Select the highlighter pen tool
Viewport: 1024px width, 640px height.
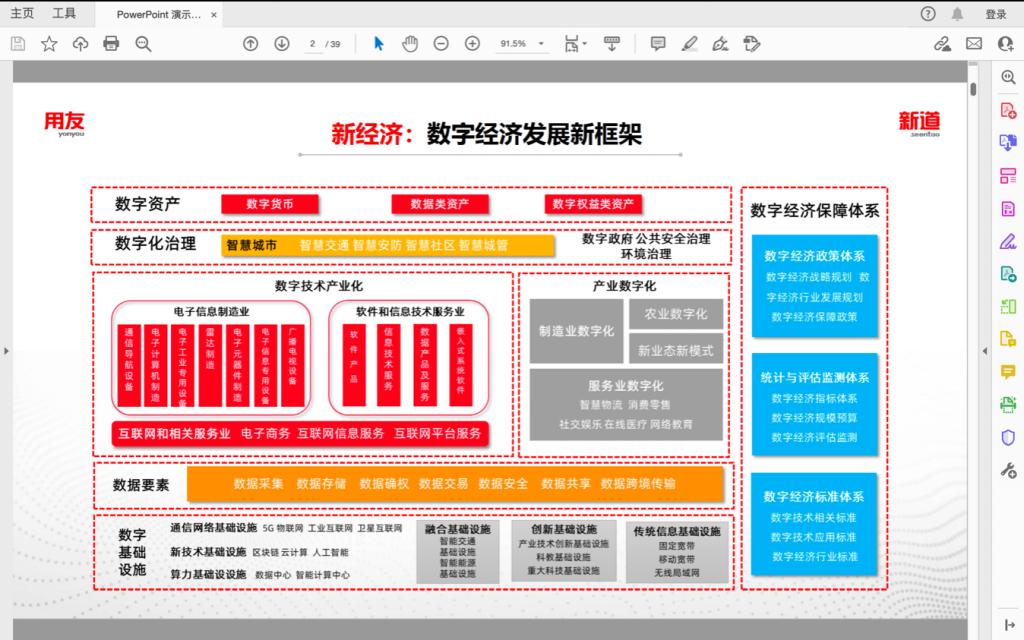coord(689,43)
